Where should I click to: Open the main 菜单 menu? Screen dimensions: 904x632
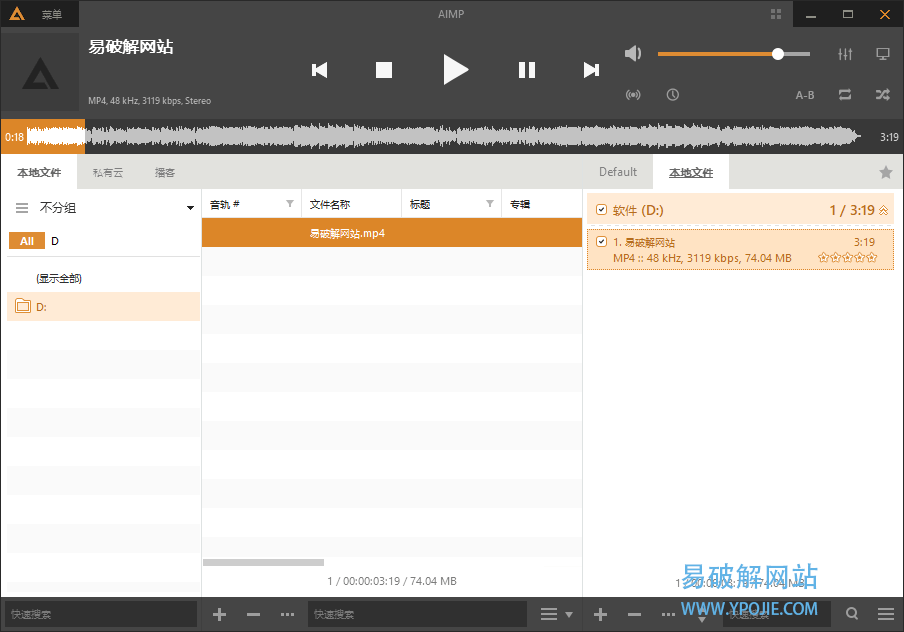(x=51, y=14)
